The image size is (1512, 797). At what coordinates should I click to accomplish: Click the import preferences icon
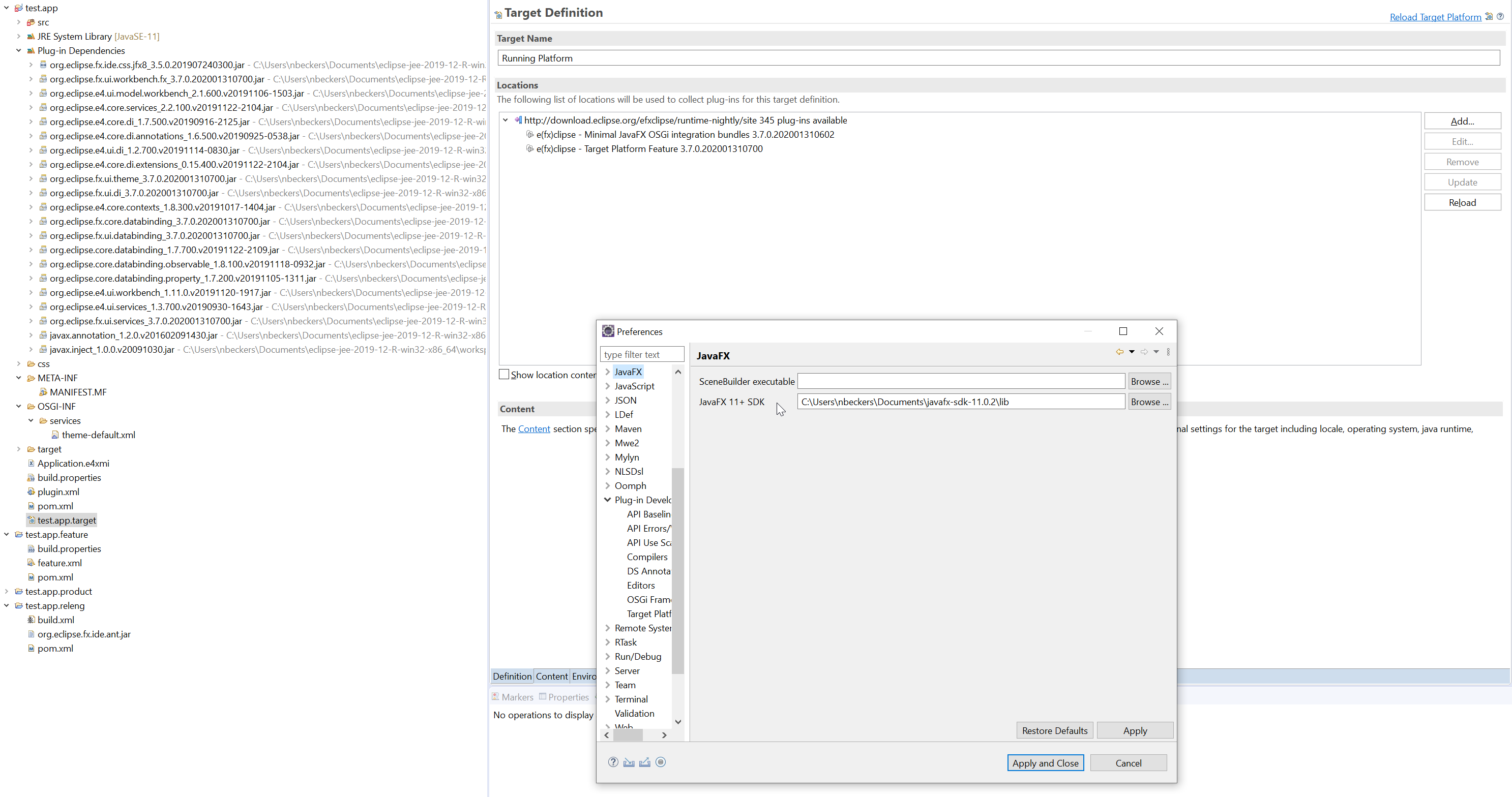(629, 762)
